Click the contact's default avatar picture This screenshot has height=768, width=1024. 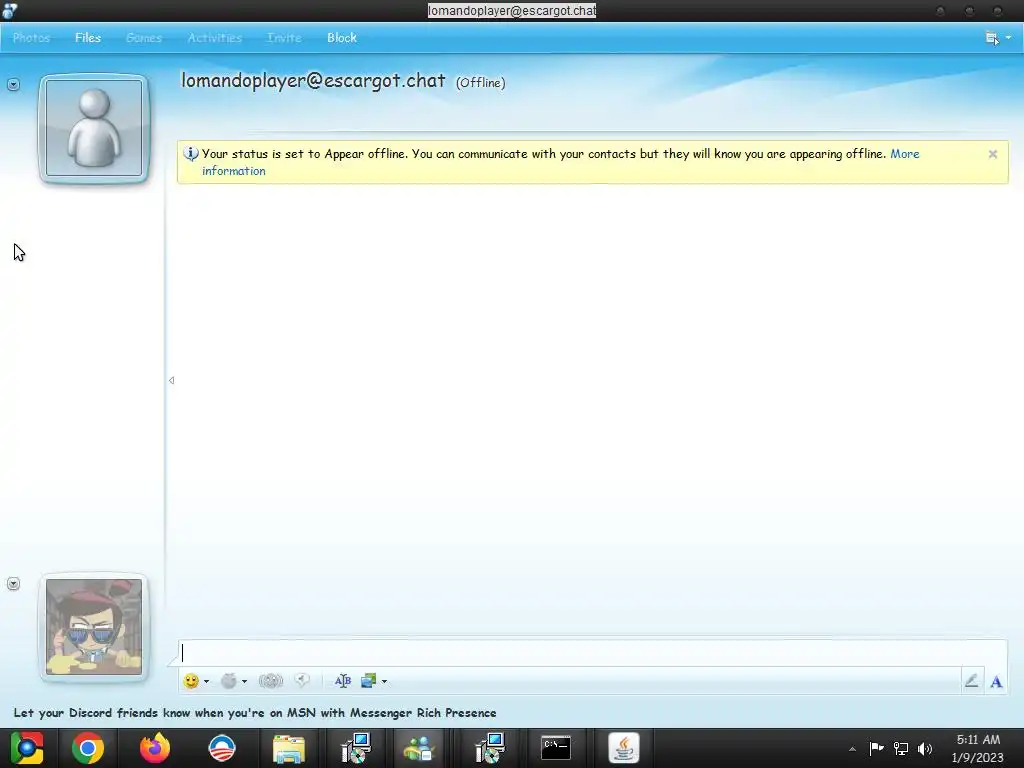(x=94, y=128)
